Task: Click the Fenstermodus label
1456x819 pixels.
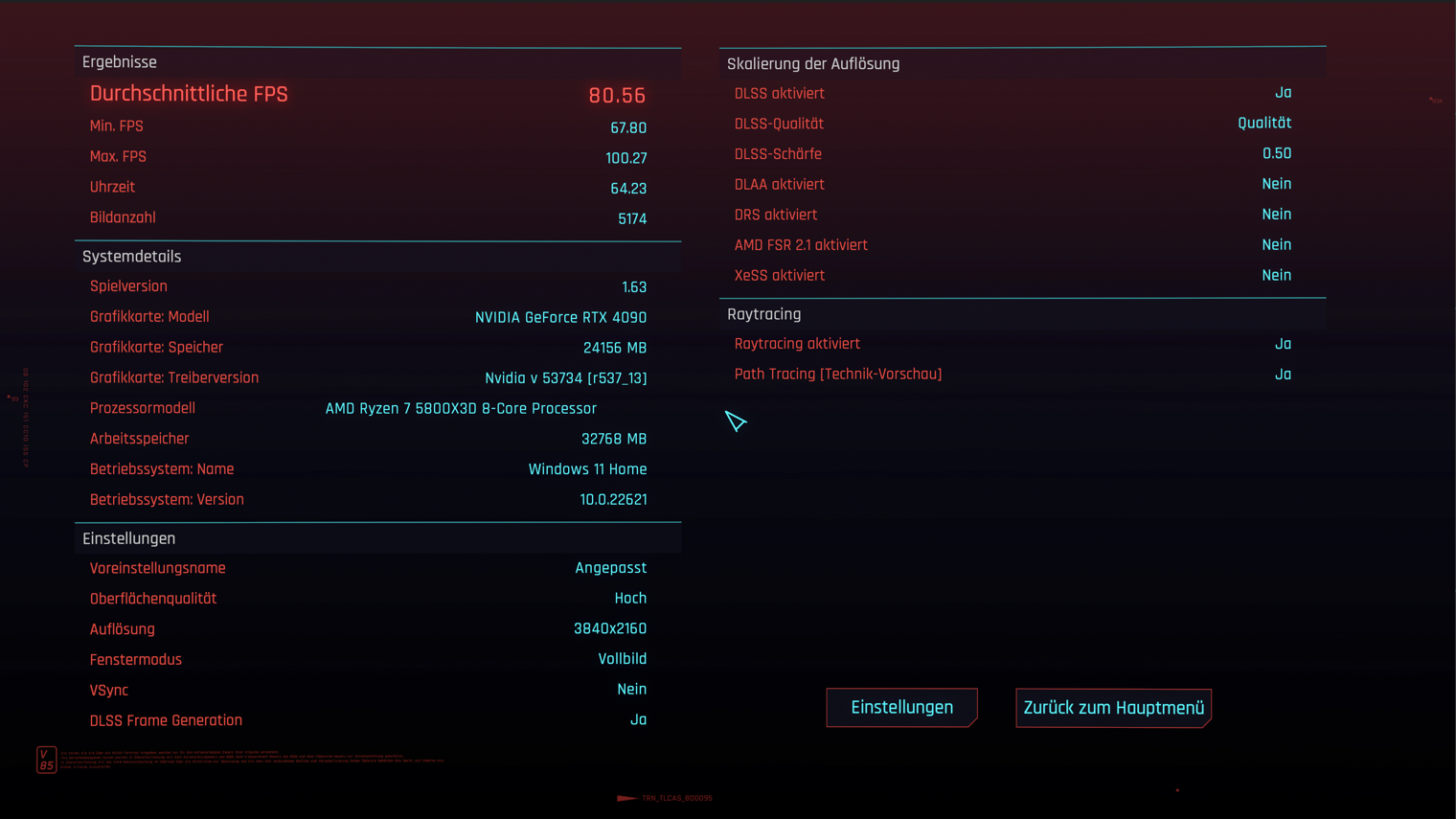Action: coord(136,660)
